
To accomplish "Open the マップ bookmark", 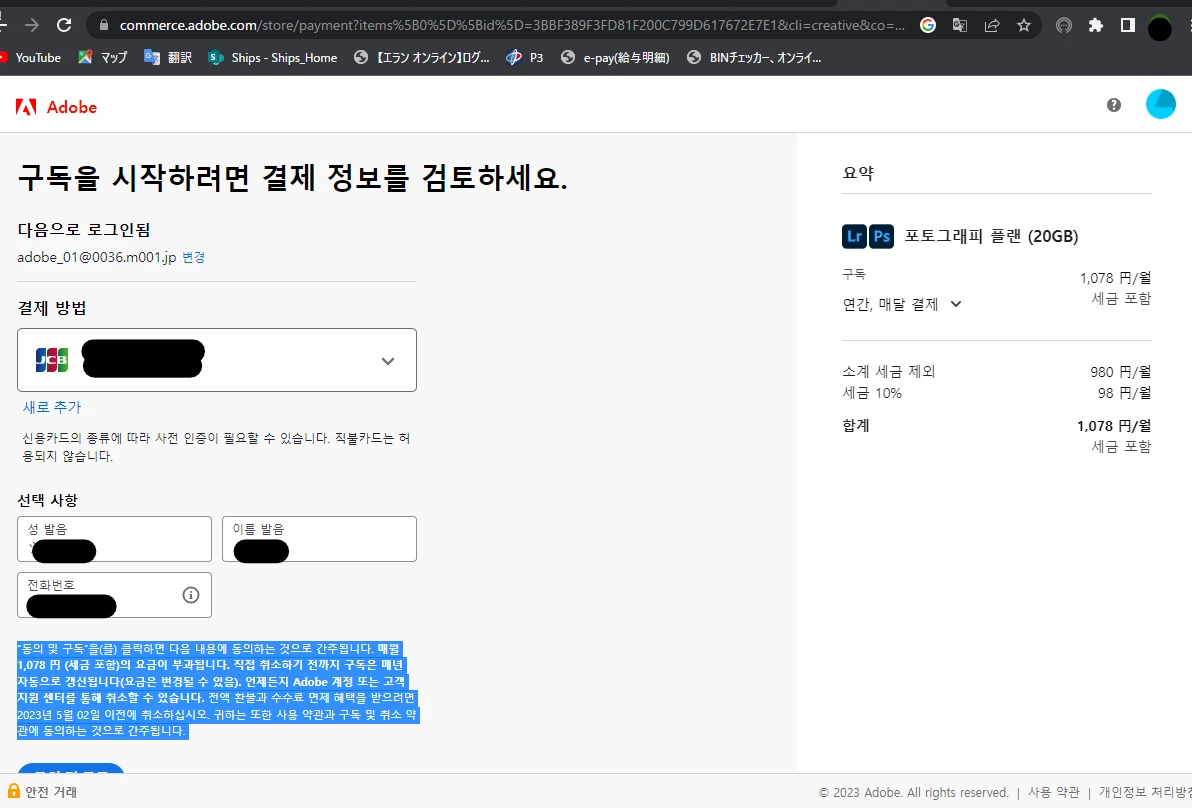I will [103, 57].
